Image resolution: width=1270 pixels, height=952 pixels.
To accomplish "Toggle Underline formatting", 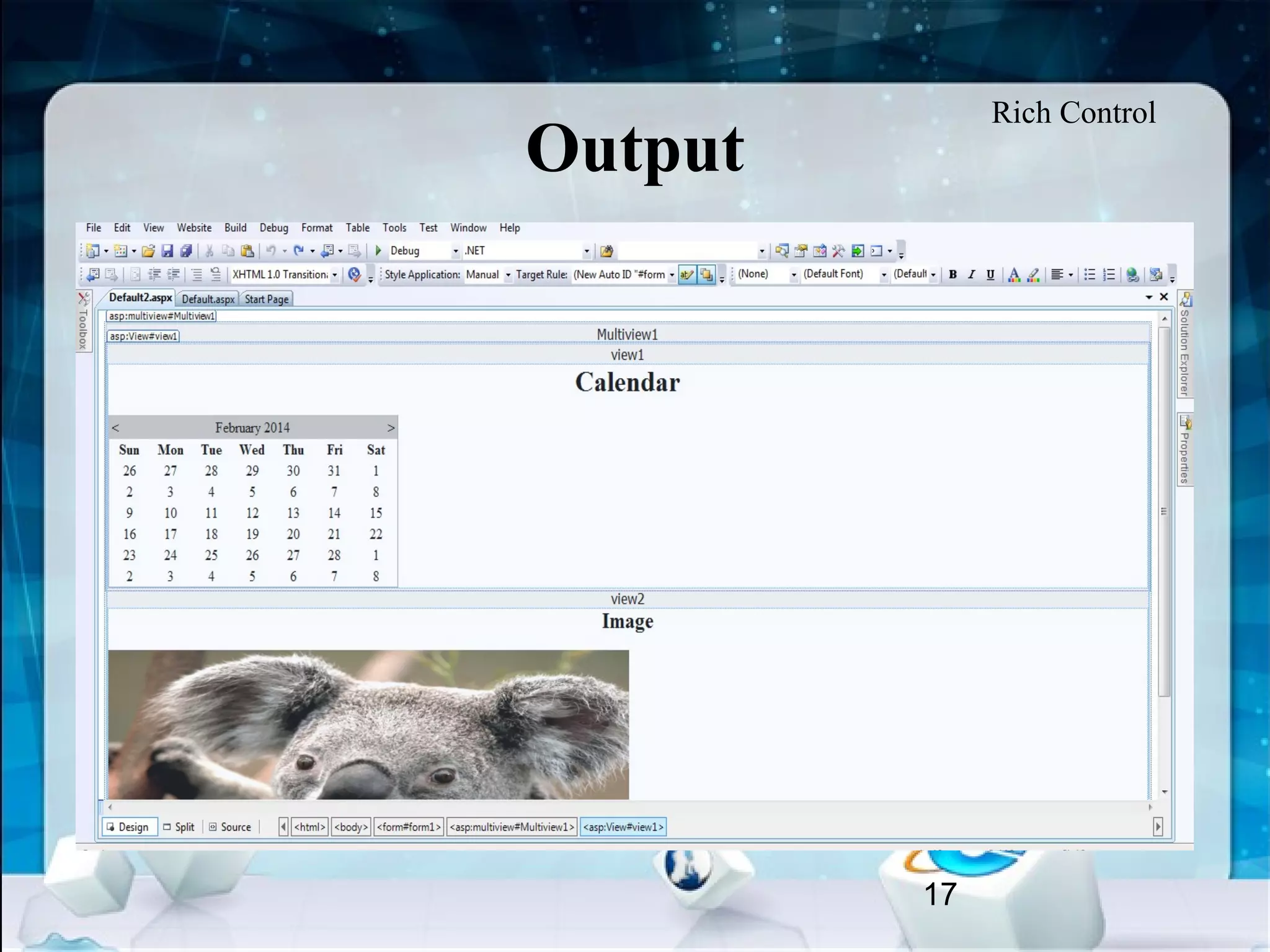I will pos(990,275).
